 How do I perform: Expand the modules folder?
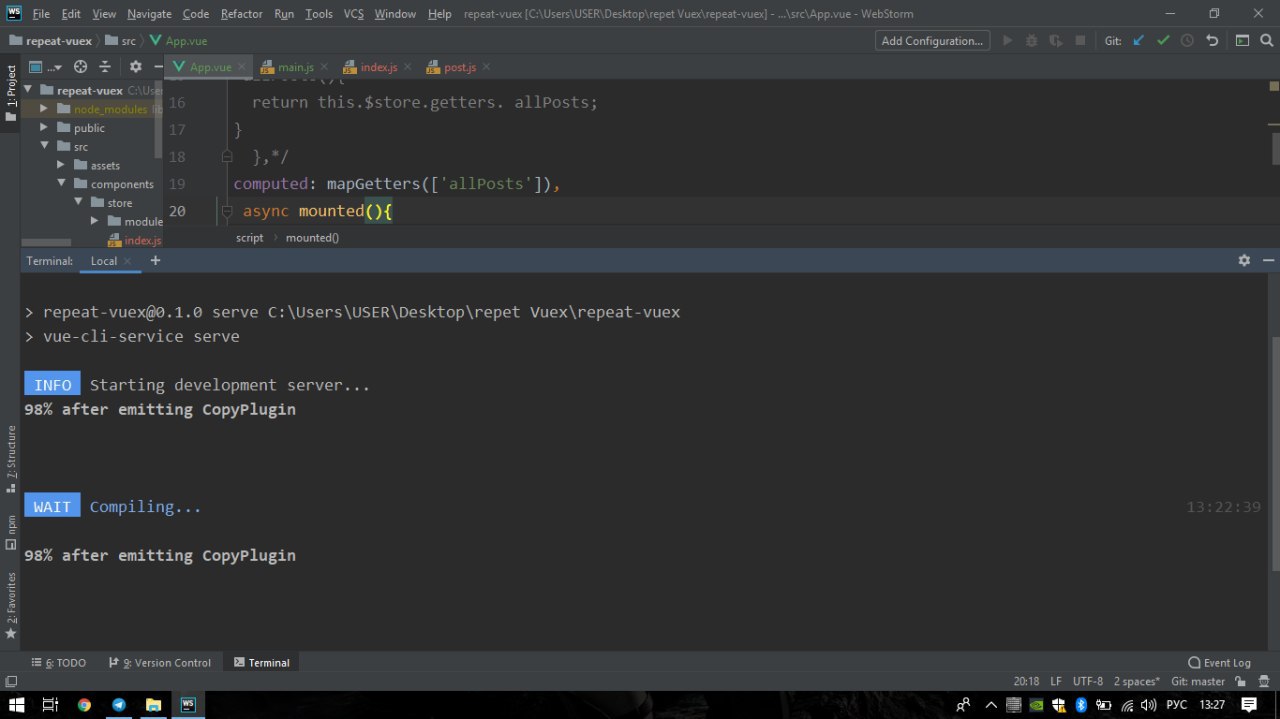tap(95, 221)
